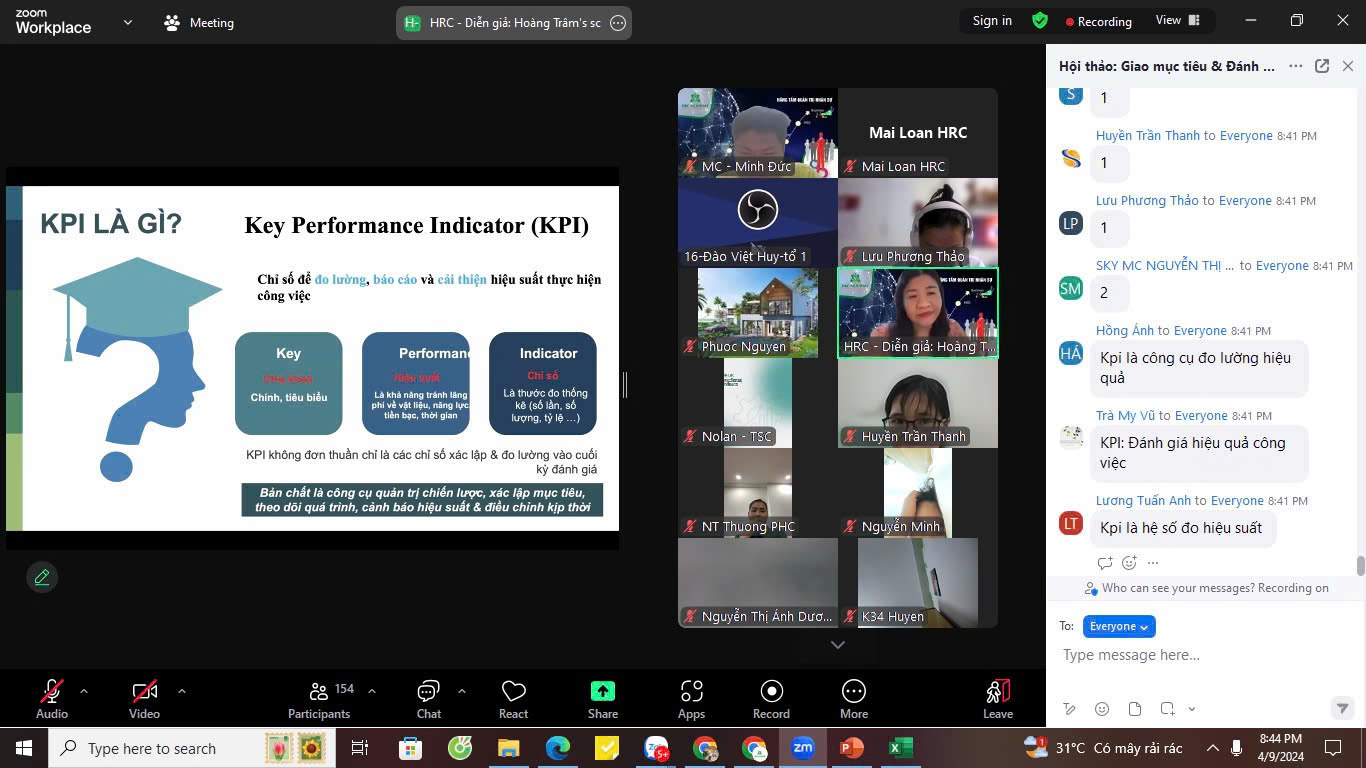The height and width of the screenshot is (768, 1366).
Task: Pop out the chat window
Action: point(1322,66)
